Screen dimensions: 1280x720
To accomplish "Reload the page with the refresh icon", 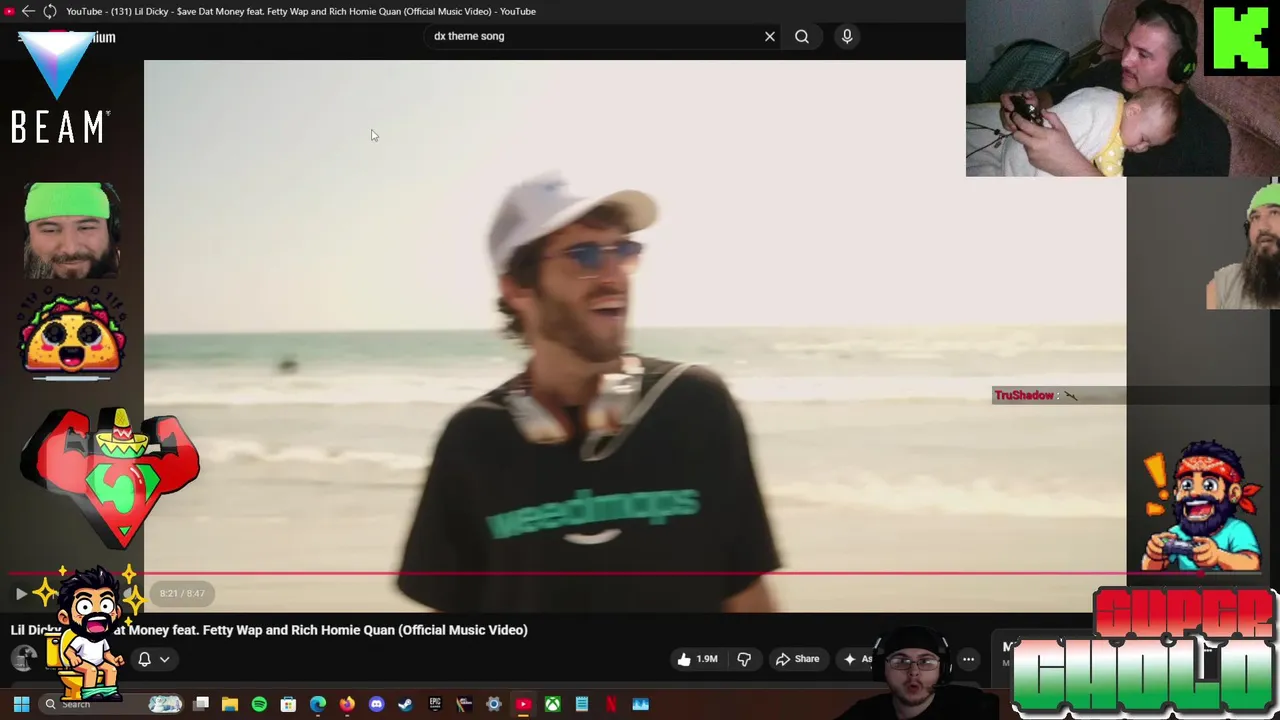I will point(49,11).
